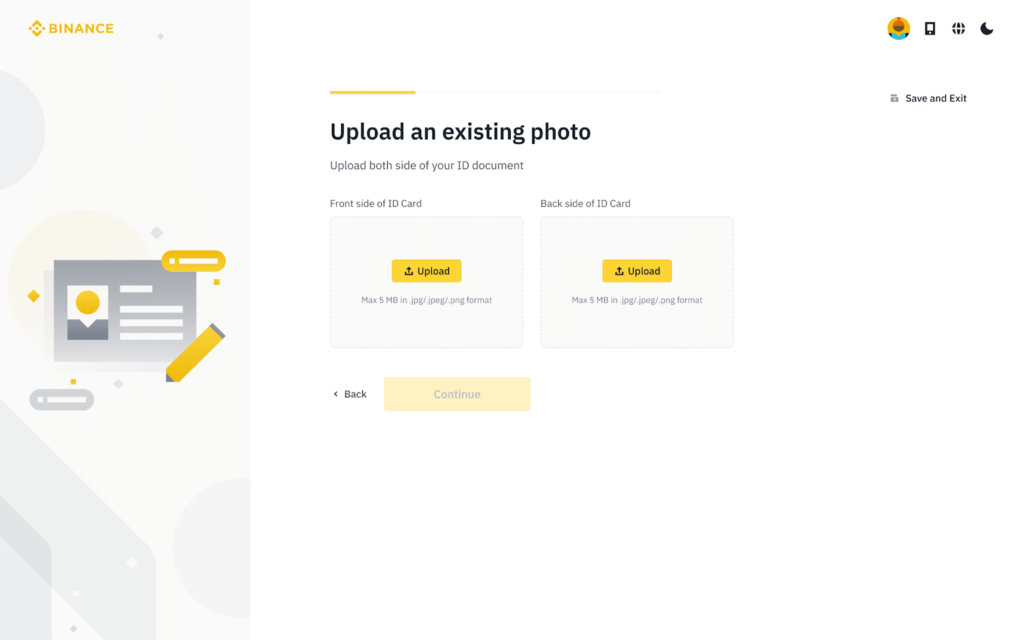1024x640 pixels.
Task: Upload the back side of your ID card
Action: 637,270
